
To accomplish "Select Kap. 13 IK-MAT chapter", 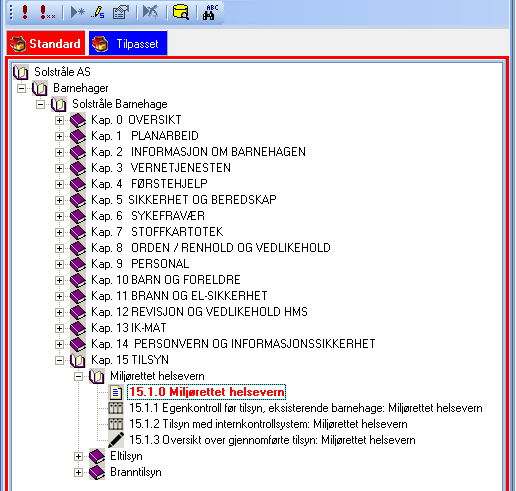I will click(129, 328).
